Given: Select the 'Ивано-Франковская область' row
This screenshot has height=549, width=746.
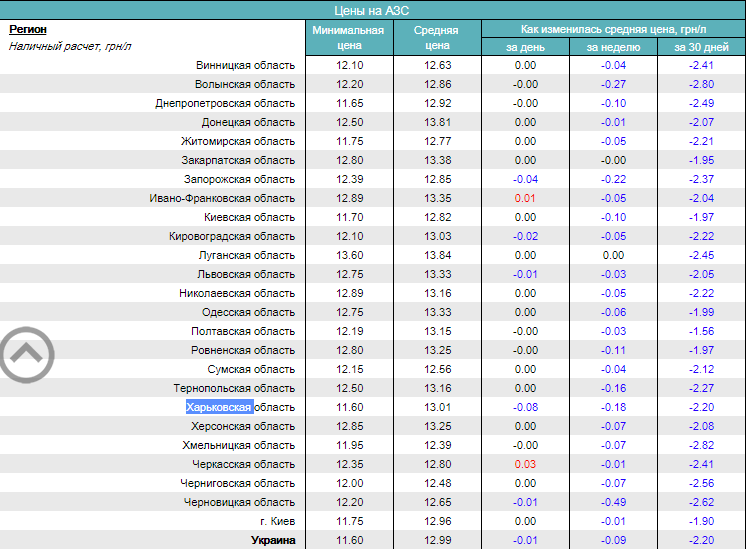Looking at the screenshot, I should pos(222,198).
